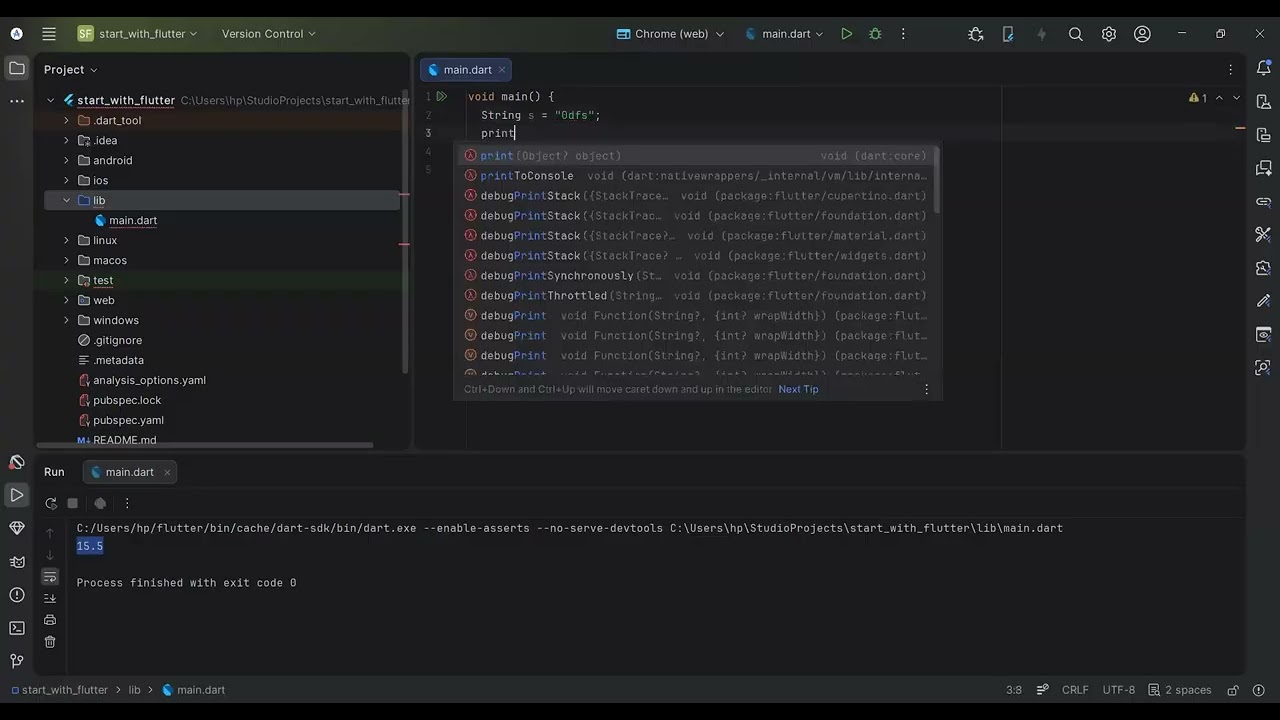This screenshot has height=720, width=1280.
Task: Open Run panel more options
Action: [127, 503]
